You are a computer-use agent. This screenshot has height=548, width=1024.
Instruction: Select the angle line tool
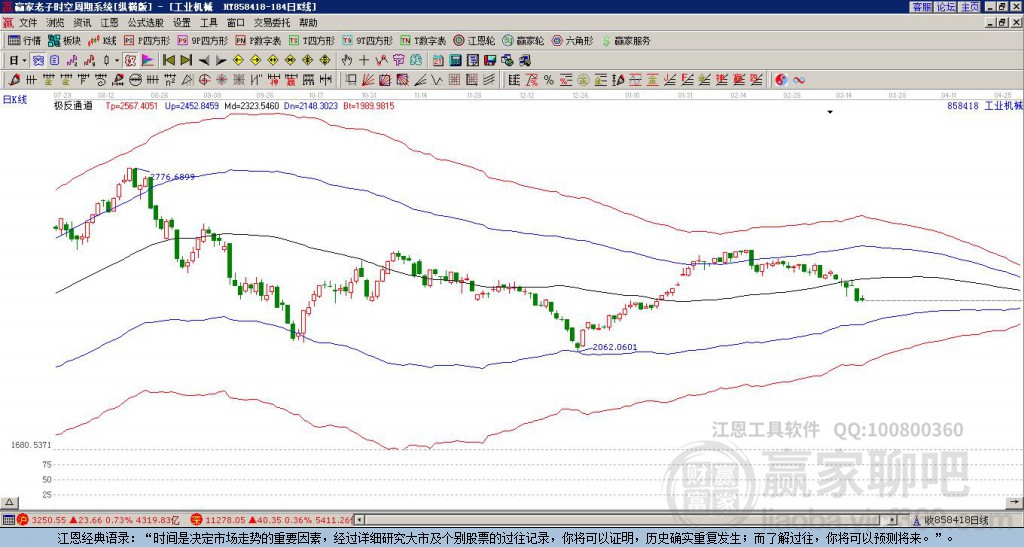click(x=419, y=80)
